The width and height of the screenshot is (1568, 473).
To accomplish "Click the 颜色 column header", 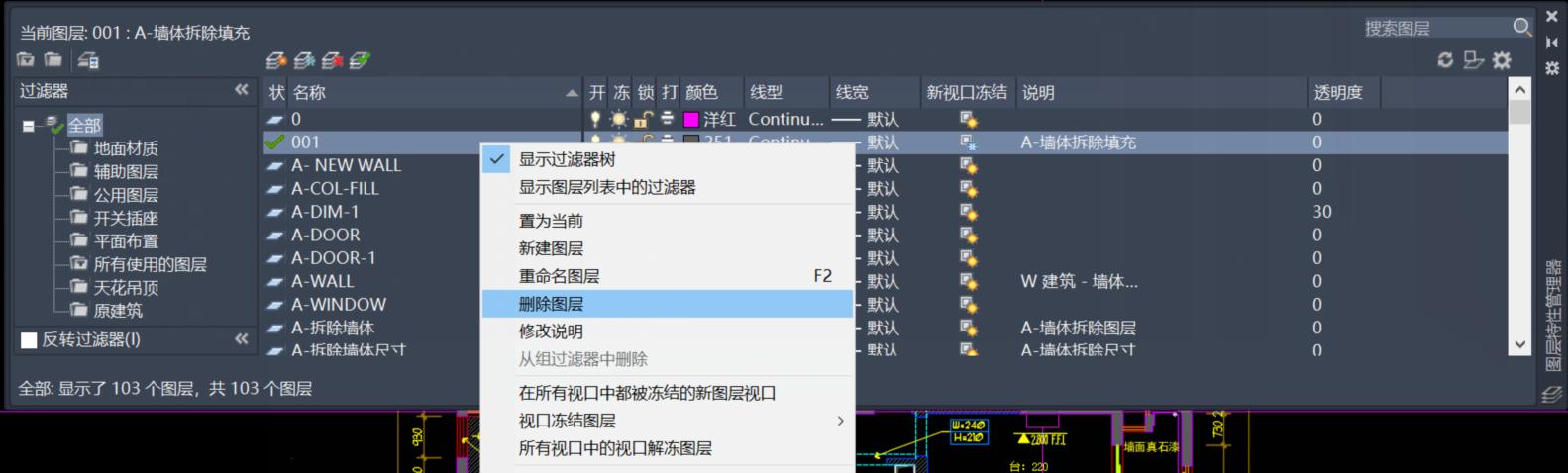I will (x=711, y=92).
